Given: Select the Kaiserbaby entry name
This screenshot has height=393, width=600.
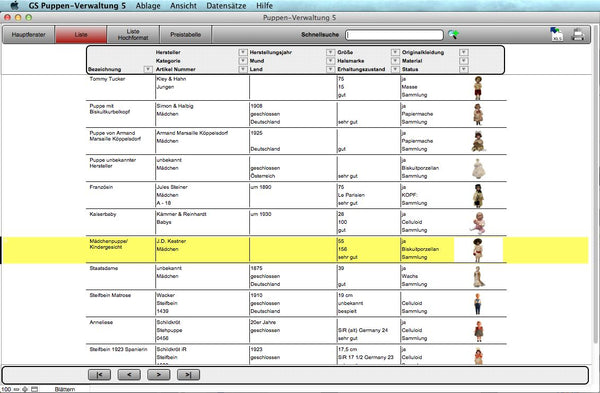Looking at the screenshot, I should [x=103, y=214].
